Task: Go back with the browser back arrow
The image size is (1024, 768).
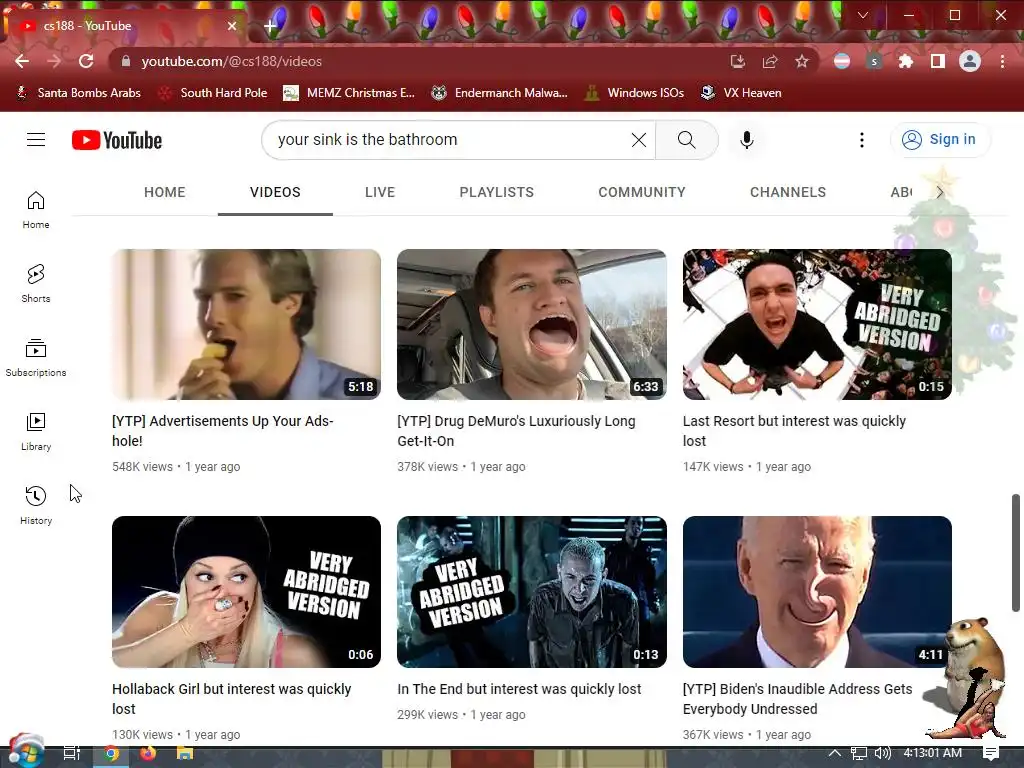Action: point(22,61)
